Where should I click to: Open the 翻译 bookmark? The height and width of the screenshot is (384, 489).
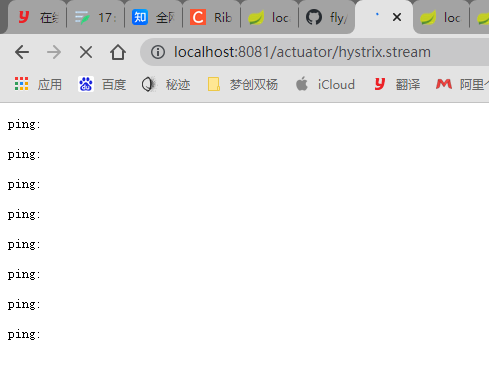[x=397, y=84]
